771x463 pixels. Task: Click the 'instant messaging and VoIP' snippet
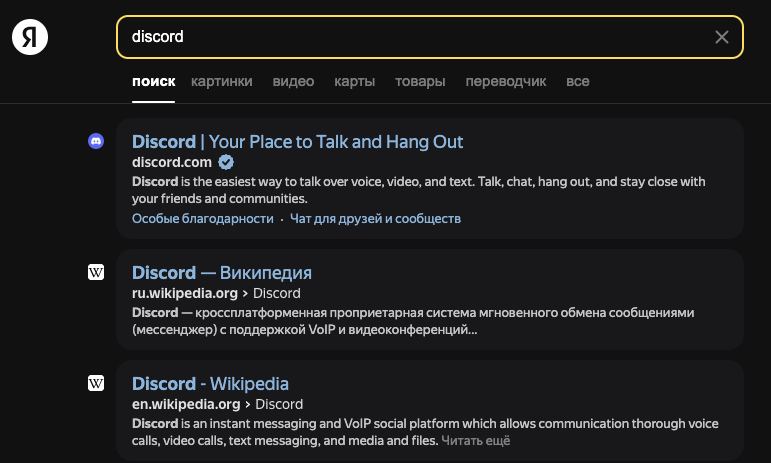[425, 432]
